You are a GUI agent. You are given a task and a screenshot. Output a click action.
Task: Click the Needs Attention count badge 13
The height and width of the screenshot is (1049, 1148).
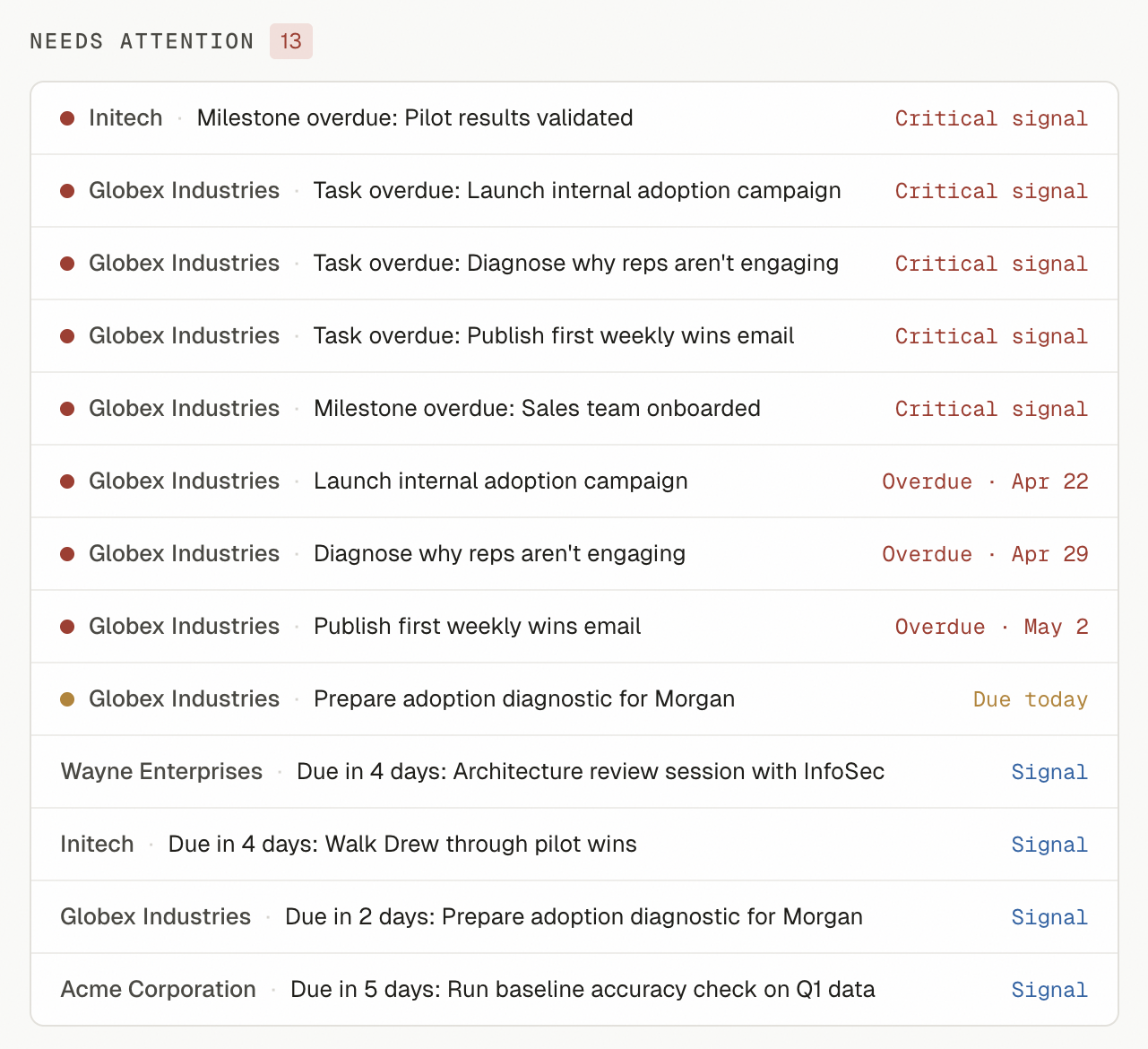tap(291, 41)
